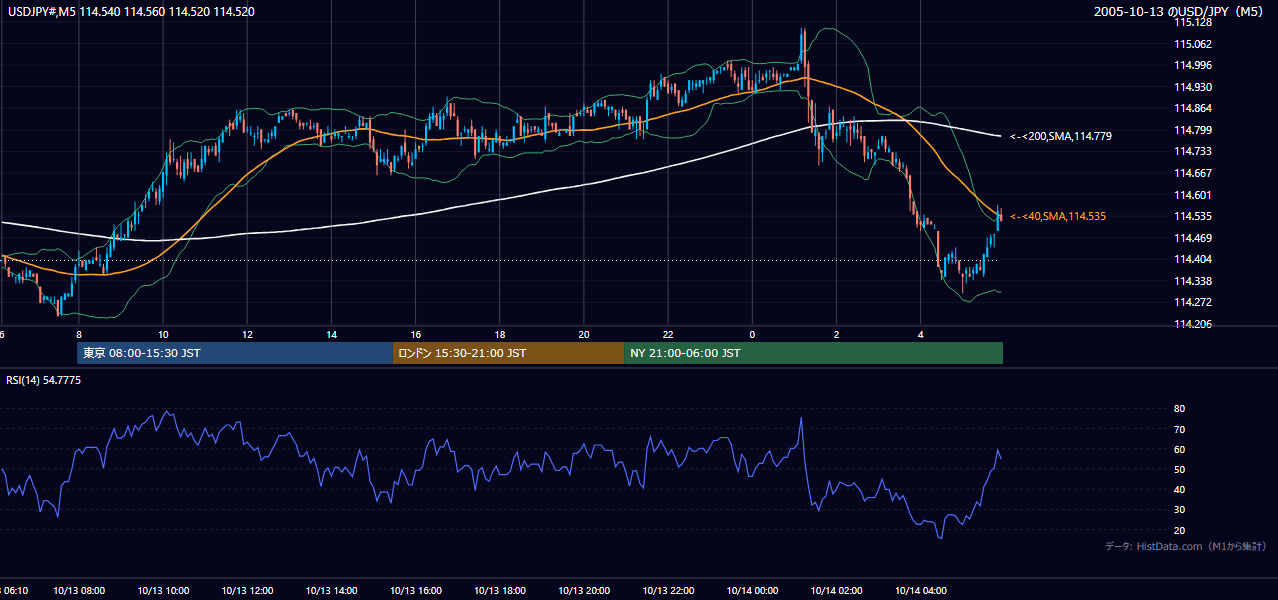Click price axis label 114.206
This screenshot has height=600, width=1278.
[1192, 324]
